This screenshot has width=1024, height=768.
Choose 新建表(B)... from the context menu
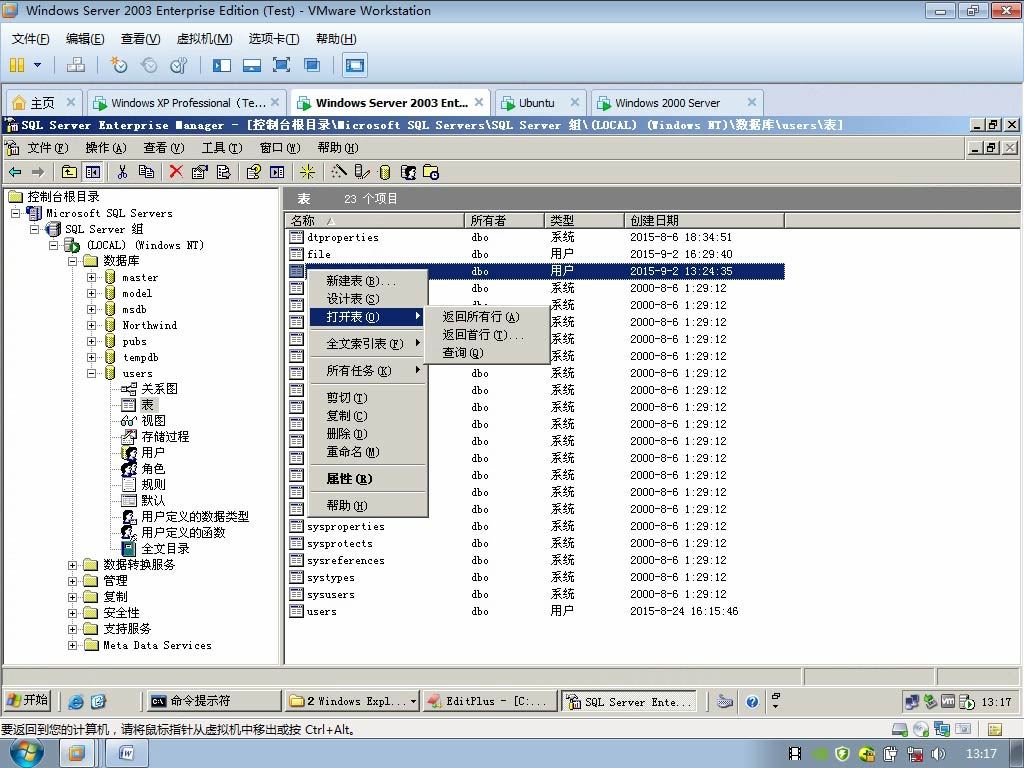tap(368, 281)
